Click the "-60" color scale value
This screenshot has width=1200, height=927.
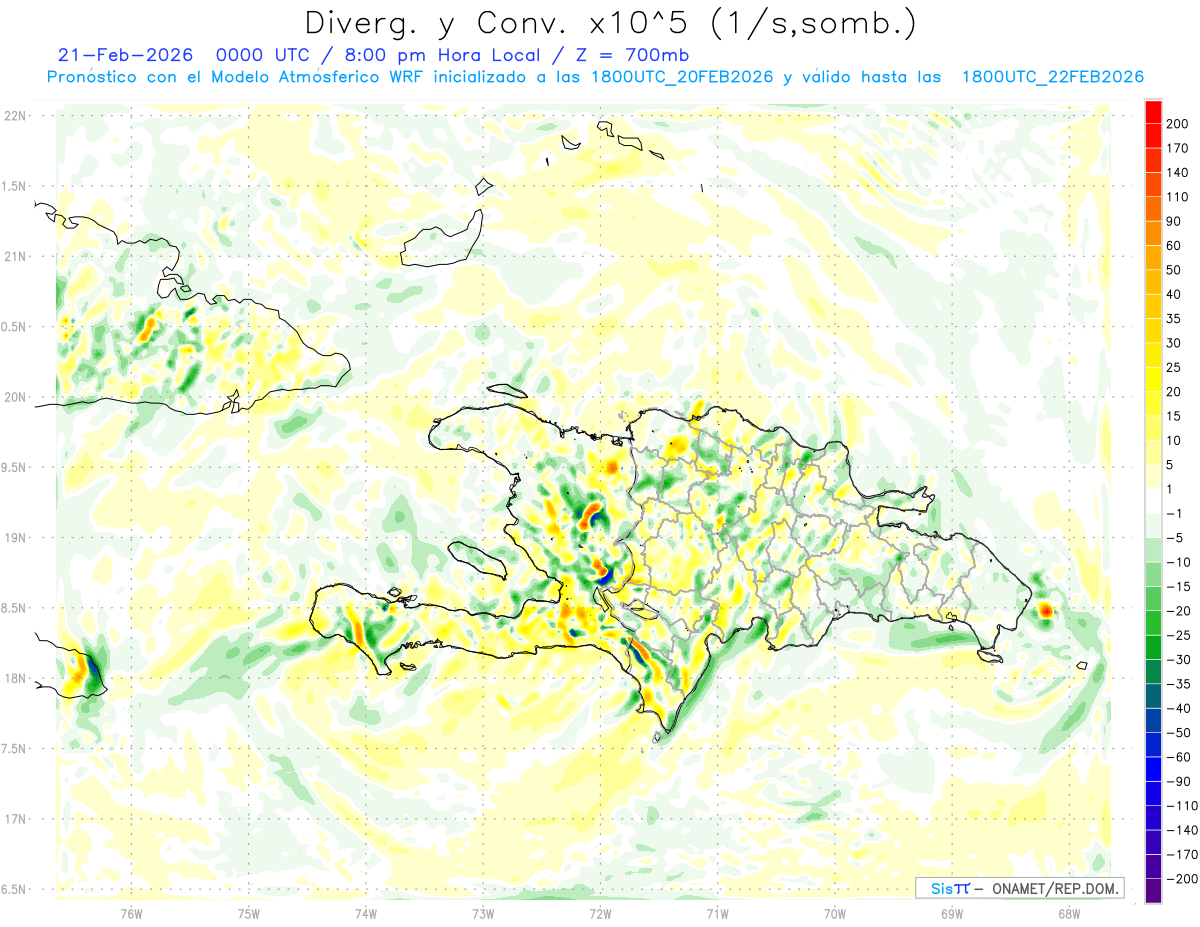pos(1178,758)
